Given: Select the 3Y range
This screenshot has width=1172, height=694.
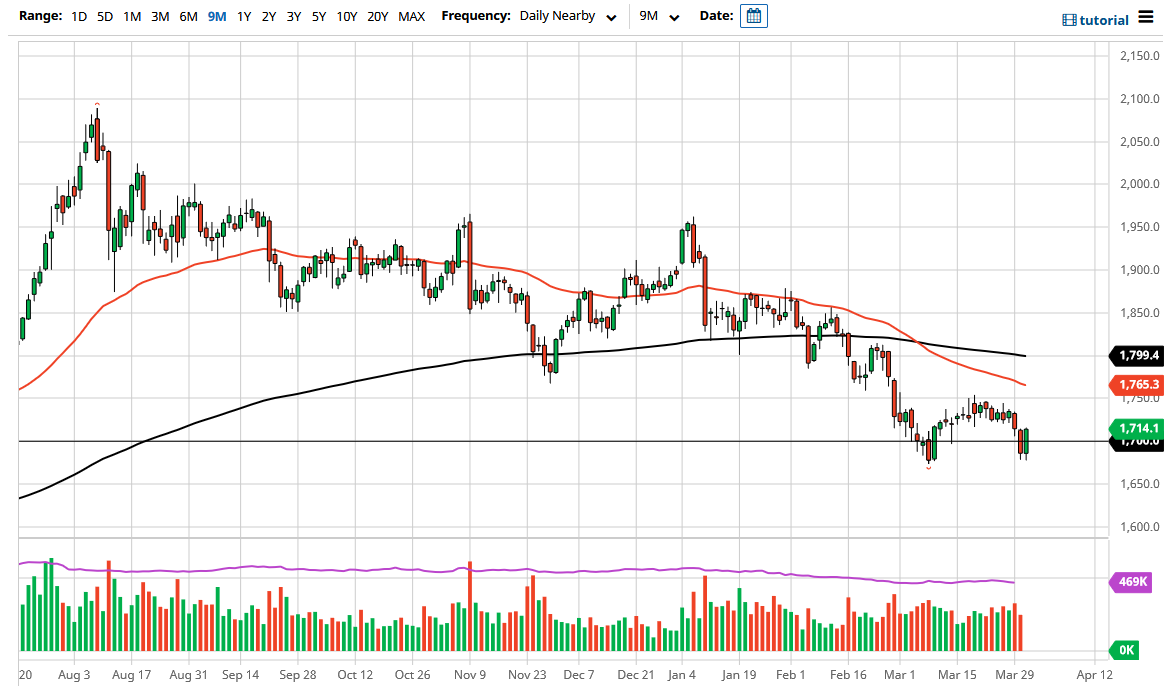Looking at the screenshot, I should point(294,16).
